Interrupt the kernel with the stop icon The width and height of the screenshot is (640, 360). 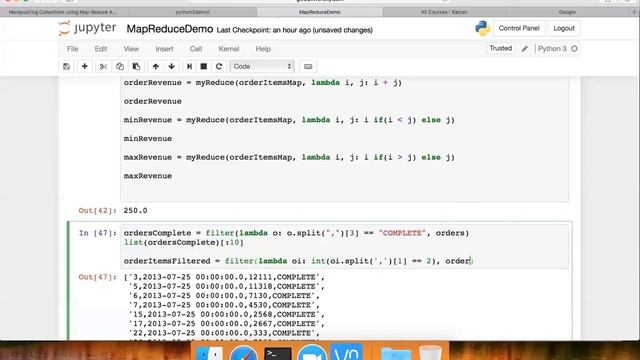(204, 67)
